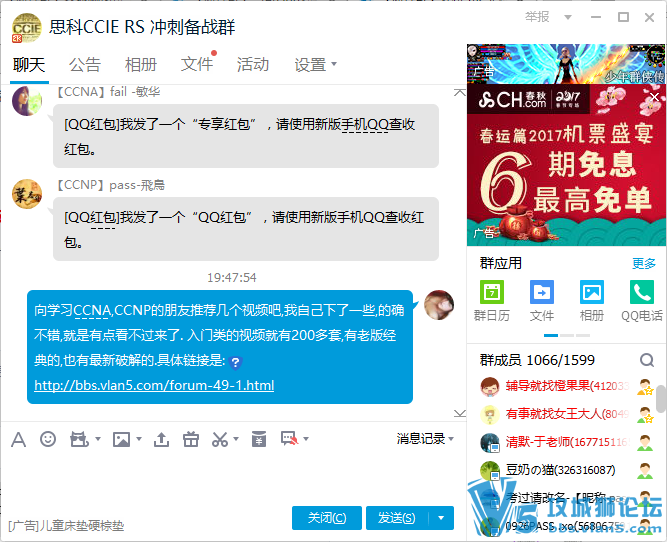Click own avatar beside the blue message
Viewport: 667px width, 542px height.
click(439, 305)
